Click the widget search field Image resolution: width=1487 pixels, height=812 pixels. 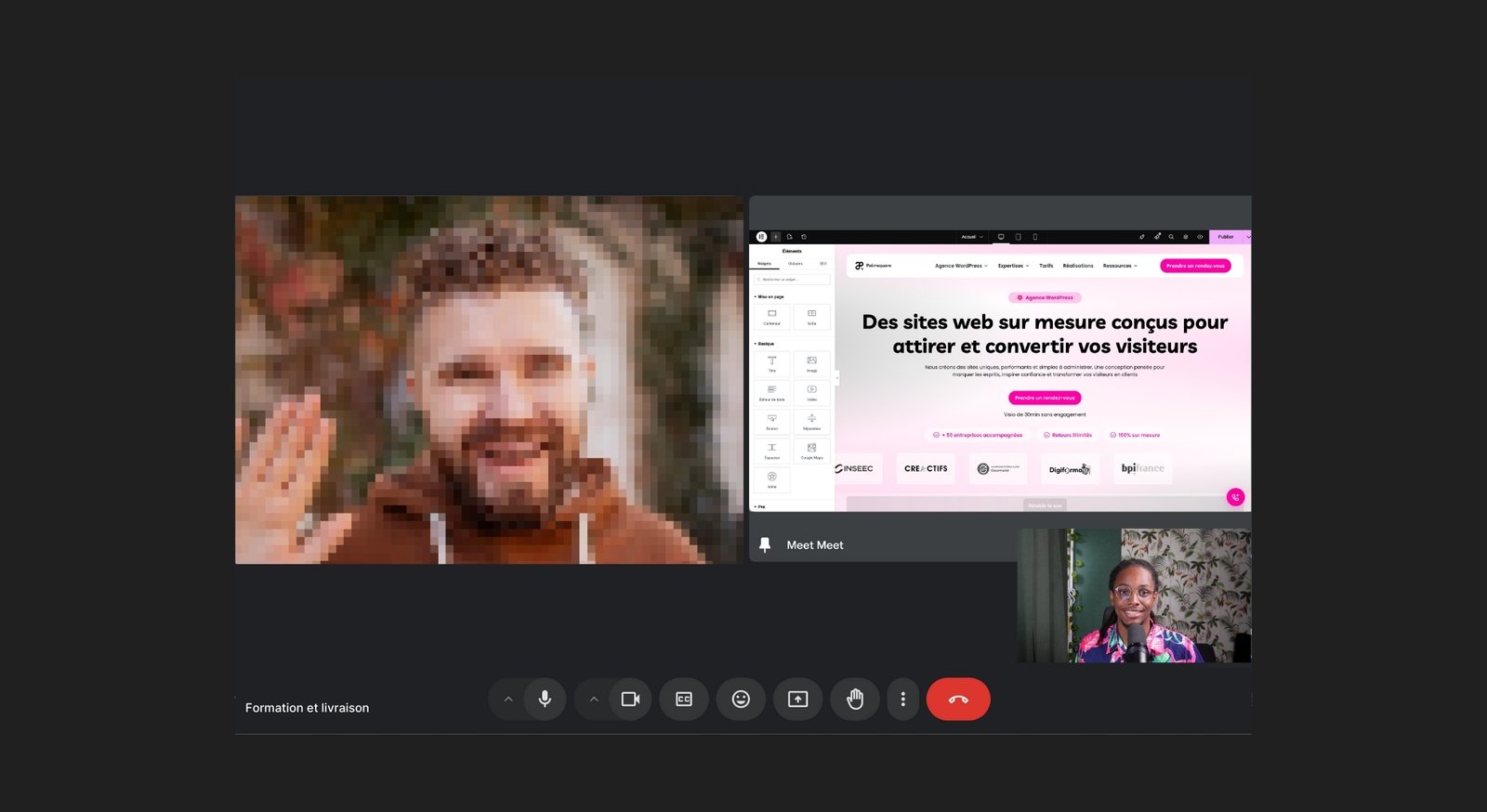tap(792, 279)
